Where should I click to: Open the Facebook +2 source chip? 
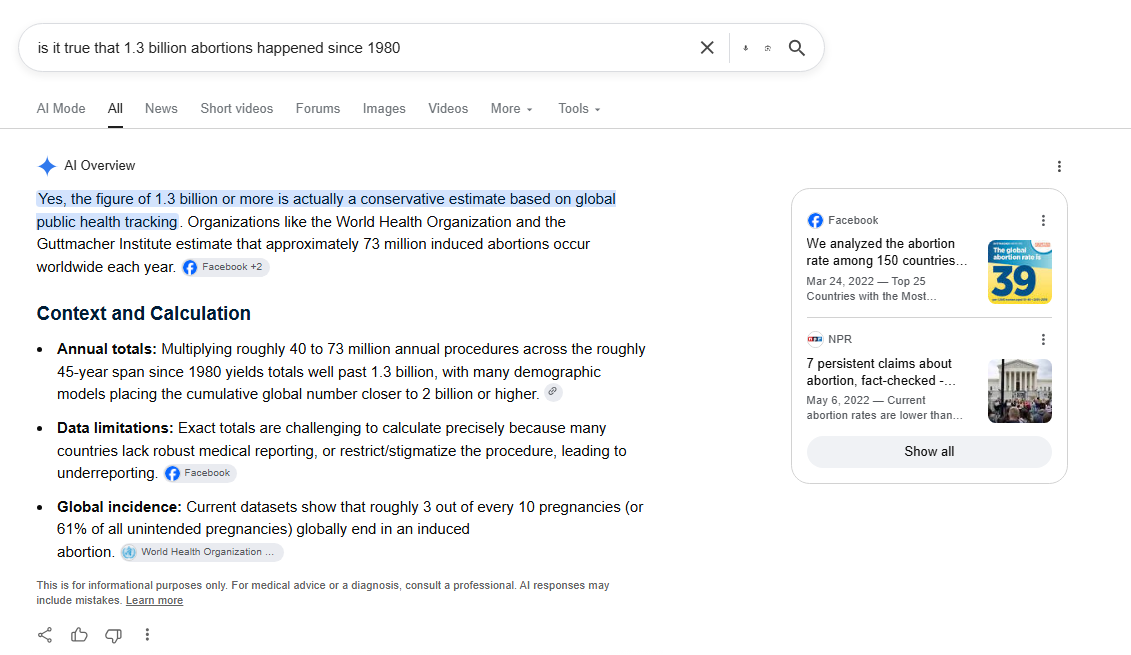225,267
